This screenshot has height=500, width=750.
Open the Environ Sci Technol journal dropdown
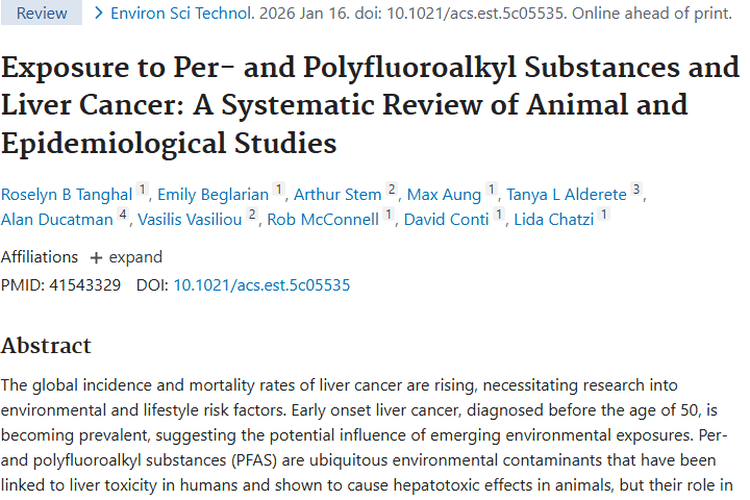180,14
